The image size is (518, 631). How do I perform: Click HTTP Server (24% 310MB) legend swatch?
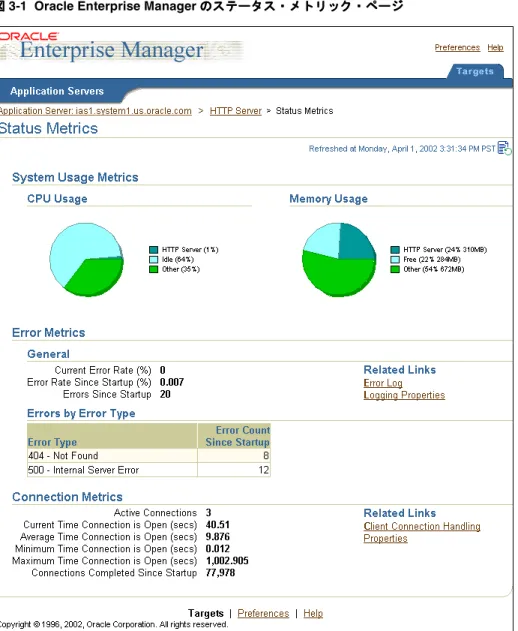click(395, 250)
